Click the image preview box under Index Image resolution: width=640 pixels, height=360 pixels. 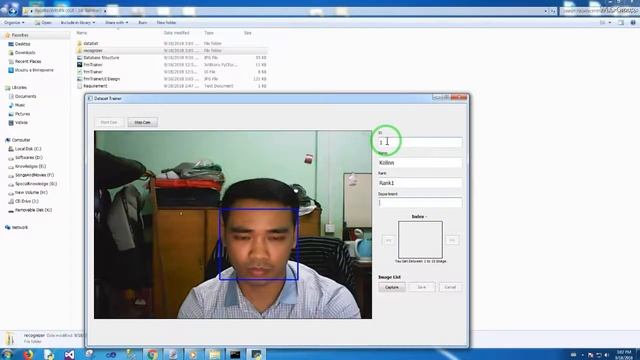[x=420, y=240]
